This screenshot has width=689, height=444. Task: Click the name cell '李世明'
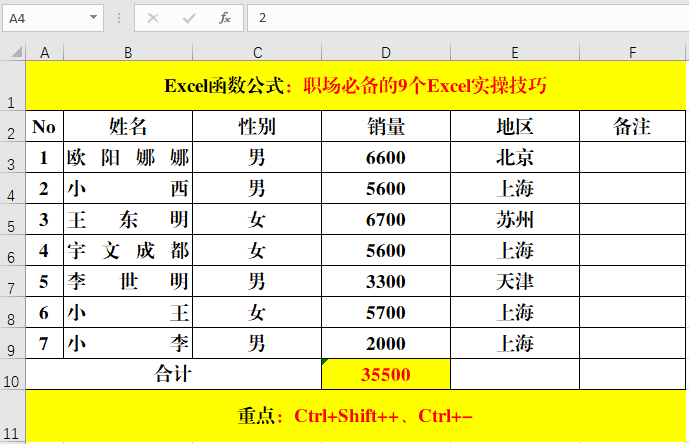128,281
